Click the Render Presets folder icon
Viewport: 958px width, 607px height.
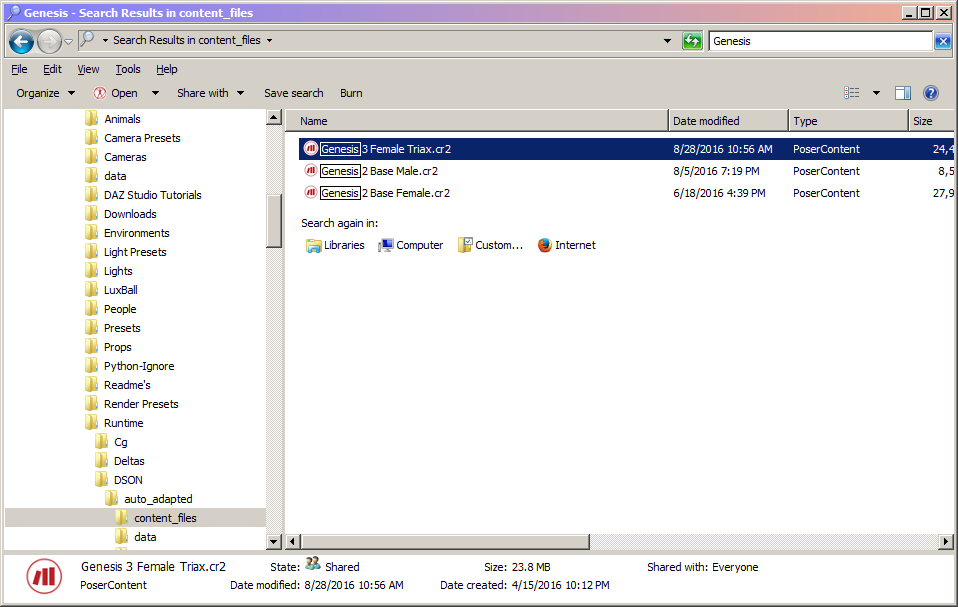(92, 403)
